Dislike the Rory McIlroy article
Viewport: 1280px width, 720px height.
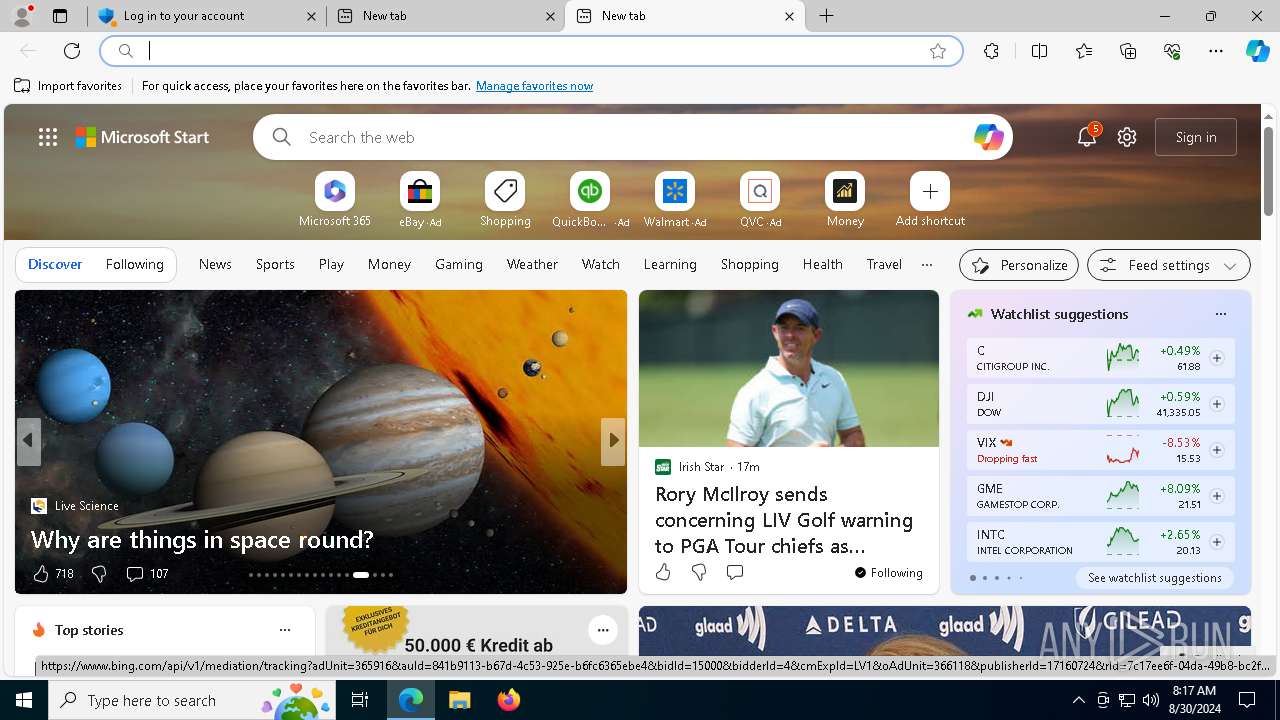pos(699,572)
